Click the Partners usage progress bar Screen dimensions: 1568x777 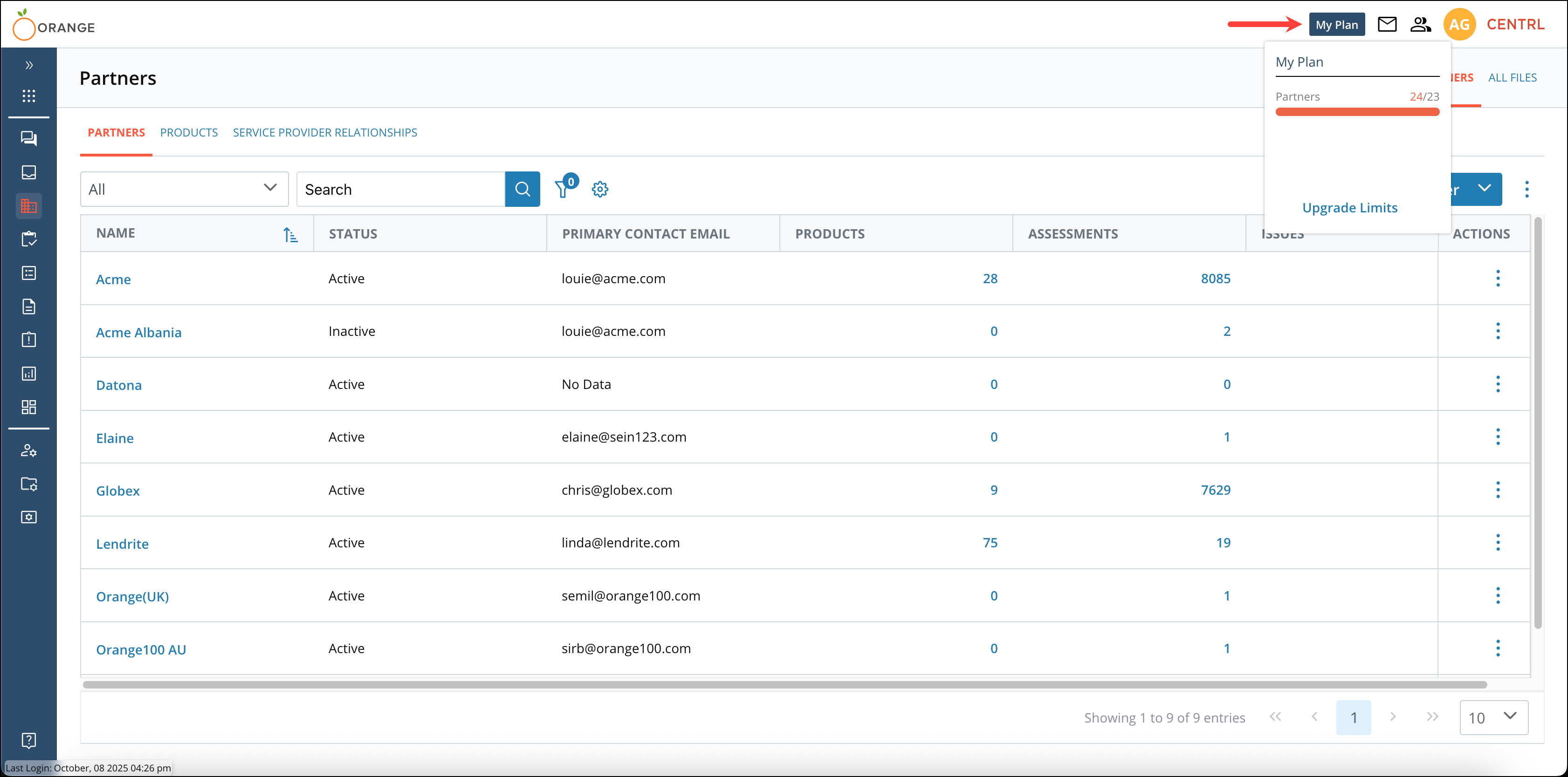coord(1357,112)
